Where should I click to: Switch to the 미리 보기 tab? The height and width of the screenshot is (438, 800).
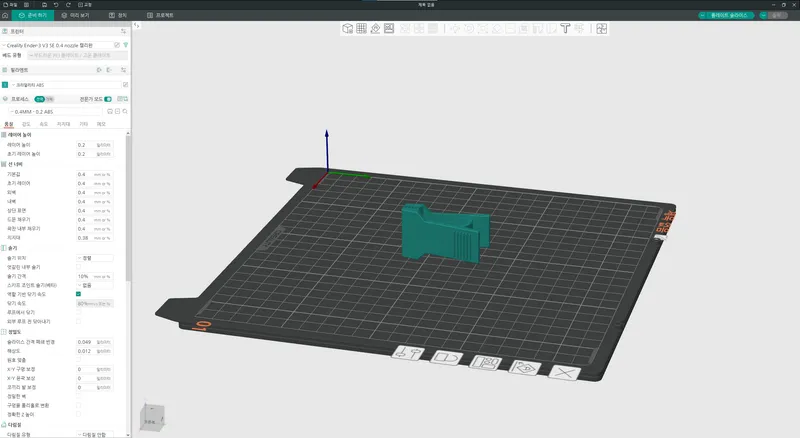[x=77, y=17]
